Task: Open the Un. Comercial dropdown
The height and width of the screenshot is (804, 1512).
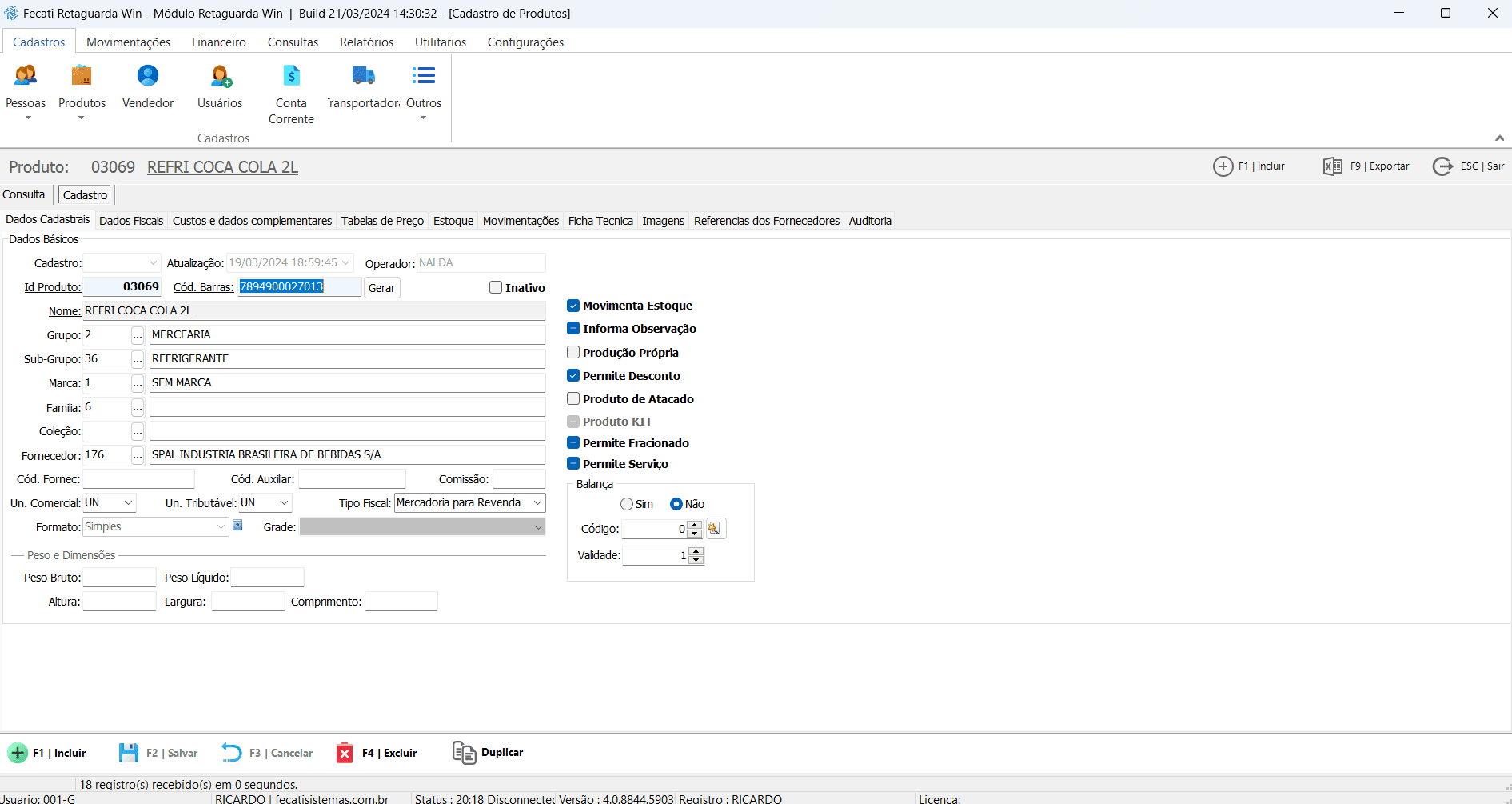Action: pos(128,503)
